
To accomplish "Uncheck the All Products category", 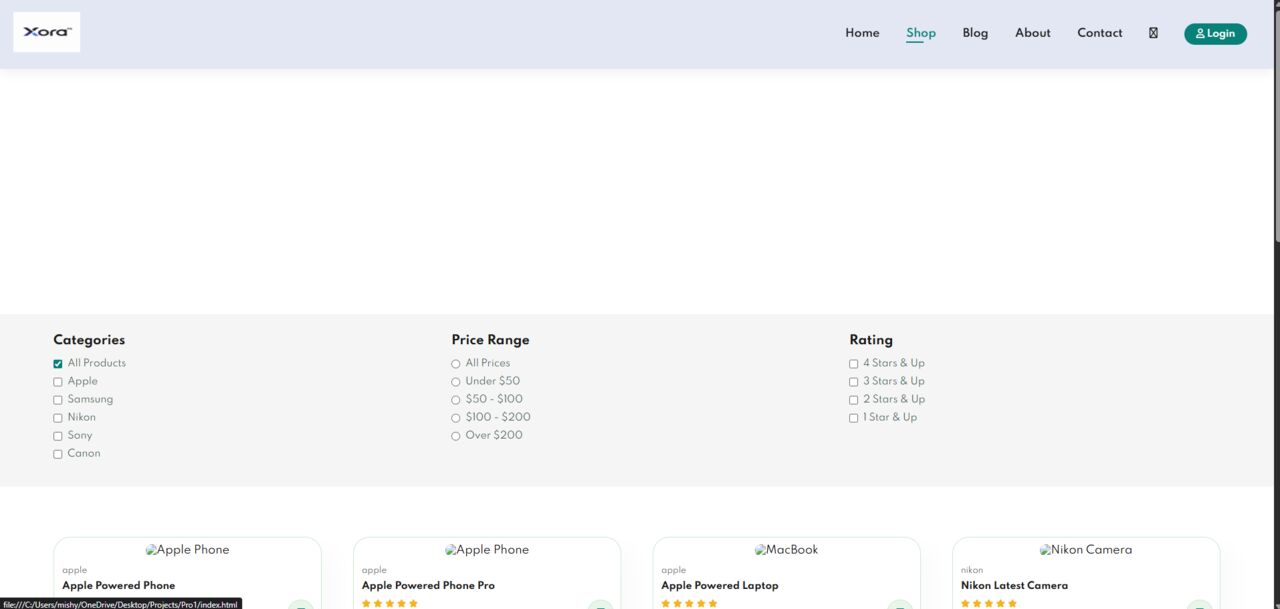I will click(x=58, y=364).
